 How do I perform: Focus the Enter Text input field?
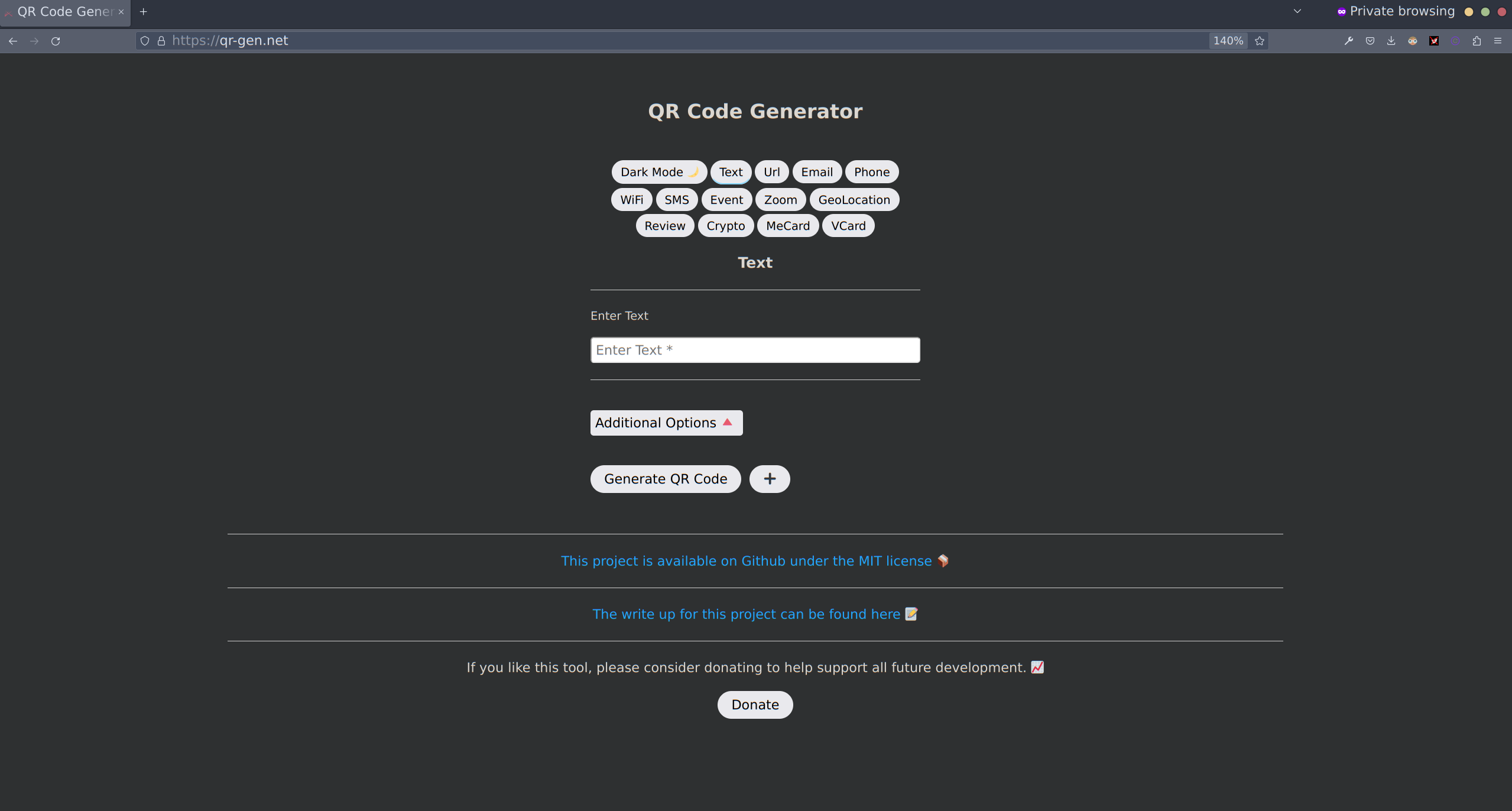click(754, 350)
